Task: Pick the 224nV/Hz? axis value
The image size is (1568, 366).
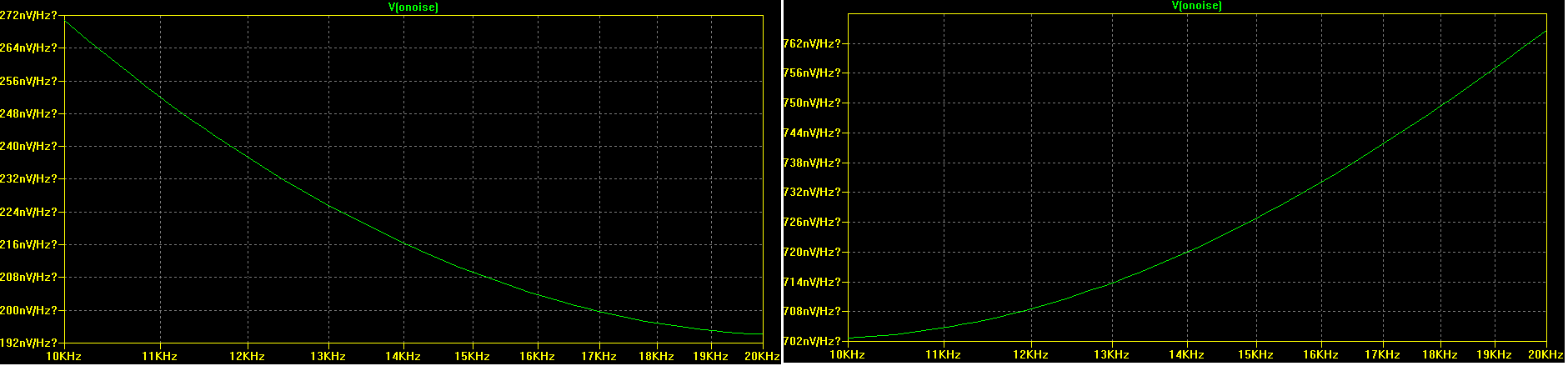Action: tap(29, 212)
